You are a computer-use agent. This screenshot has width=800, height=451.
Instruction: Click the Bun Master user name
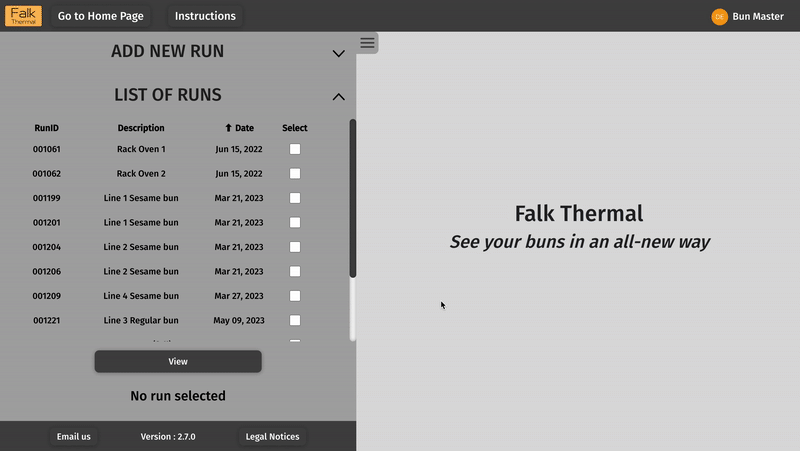758,16
